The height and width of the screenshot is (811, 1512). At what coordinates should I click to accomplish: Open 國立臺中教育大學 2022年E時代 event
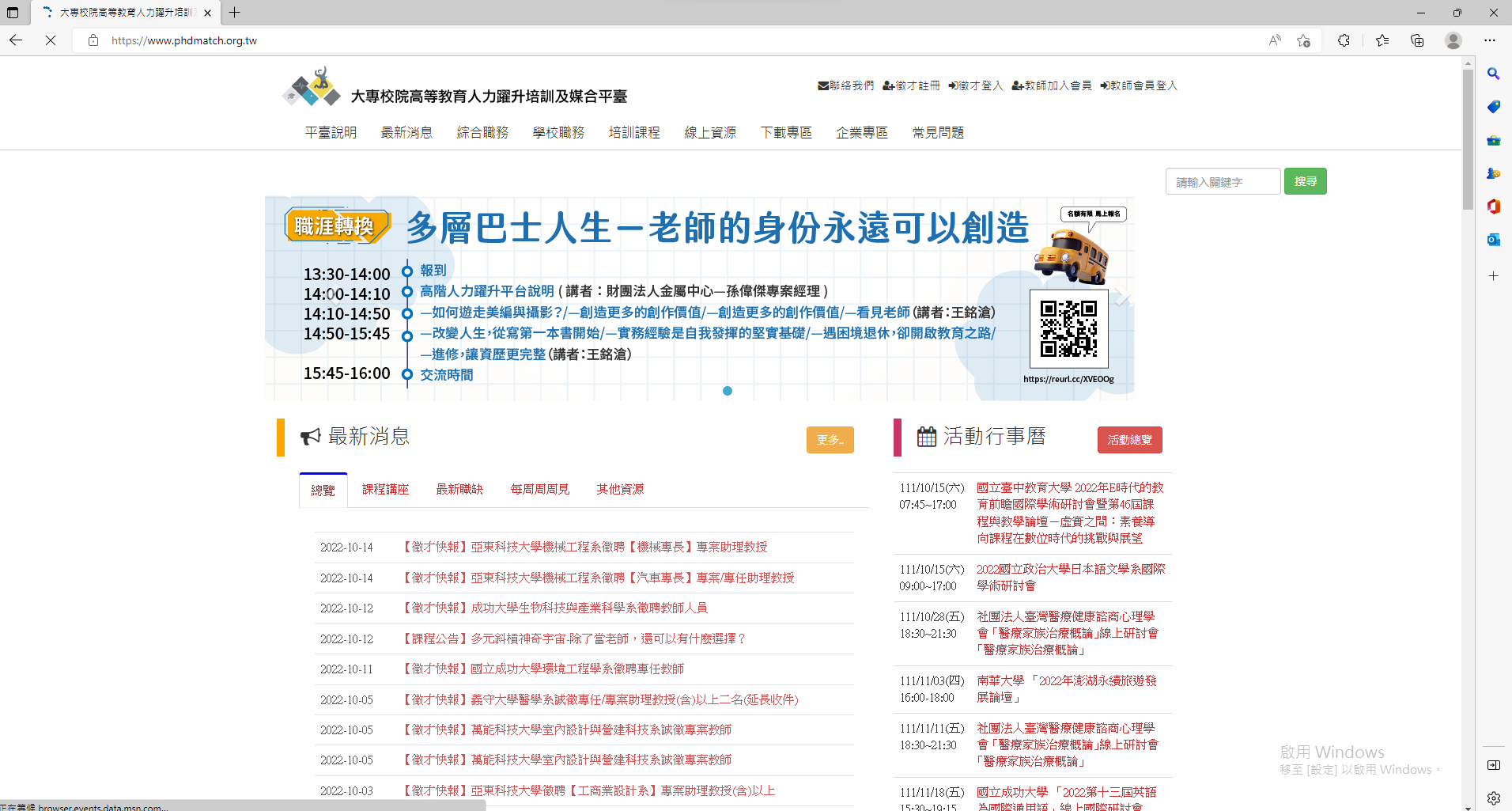coord(1070,513)
